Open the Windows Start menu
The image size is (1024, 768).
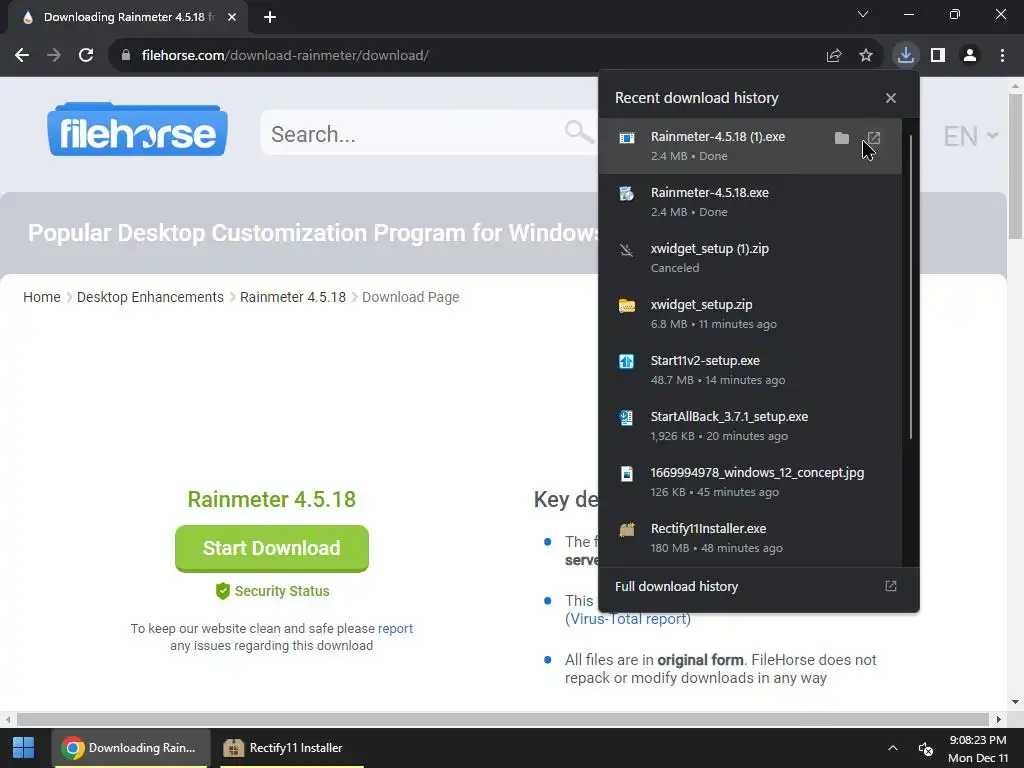24,748
